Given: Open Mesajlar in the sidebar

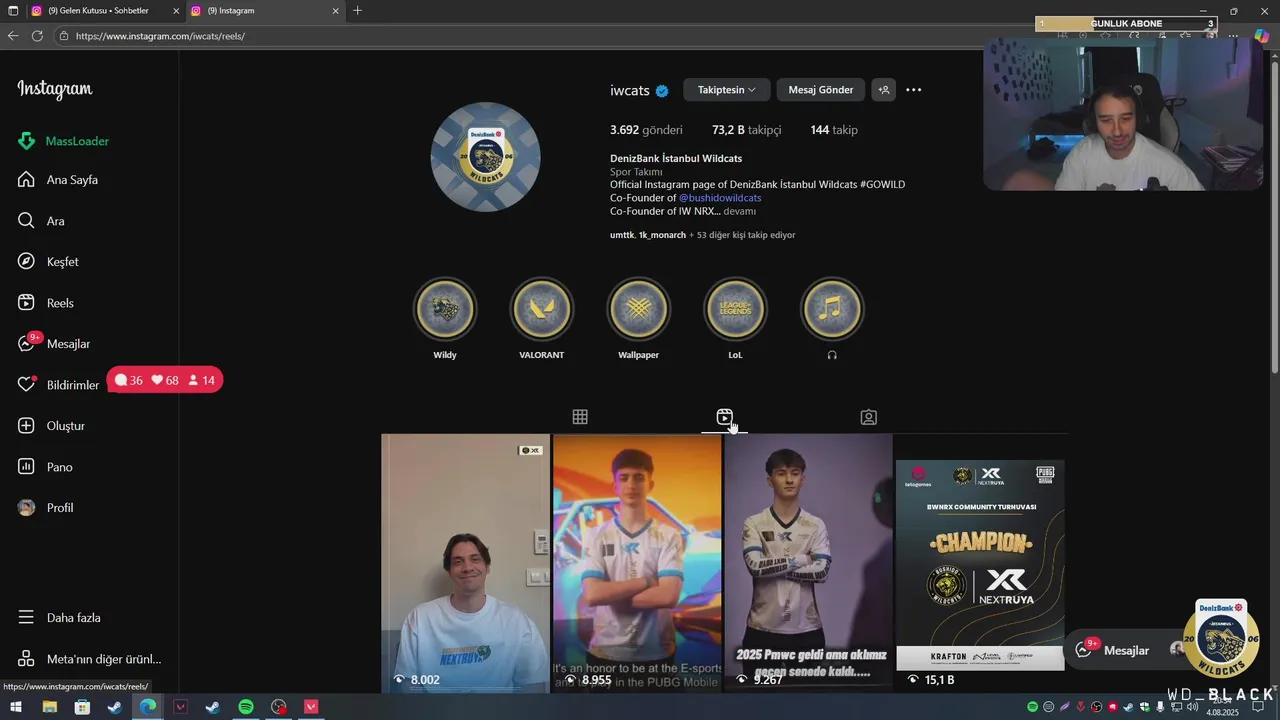Looking at the screenshot, I should 54,344.
